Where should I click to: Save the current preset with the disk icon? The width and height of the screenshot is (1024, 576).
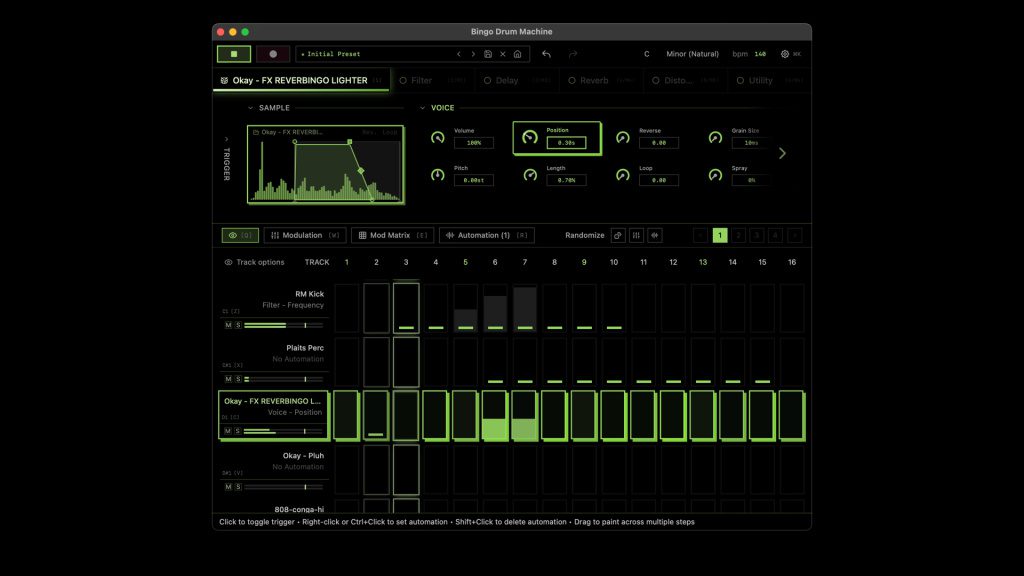(488, 54)
